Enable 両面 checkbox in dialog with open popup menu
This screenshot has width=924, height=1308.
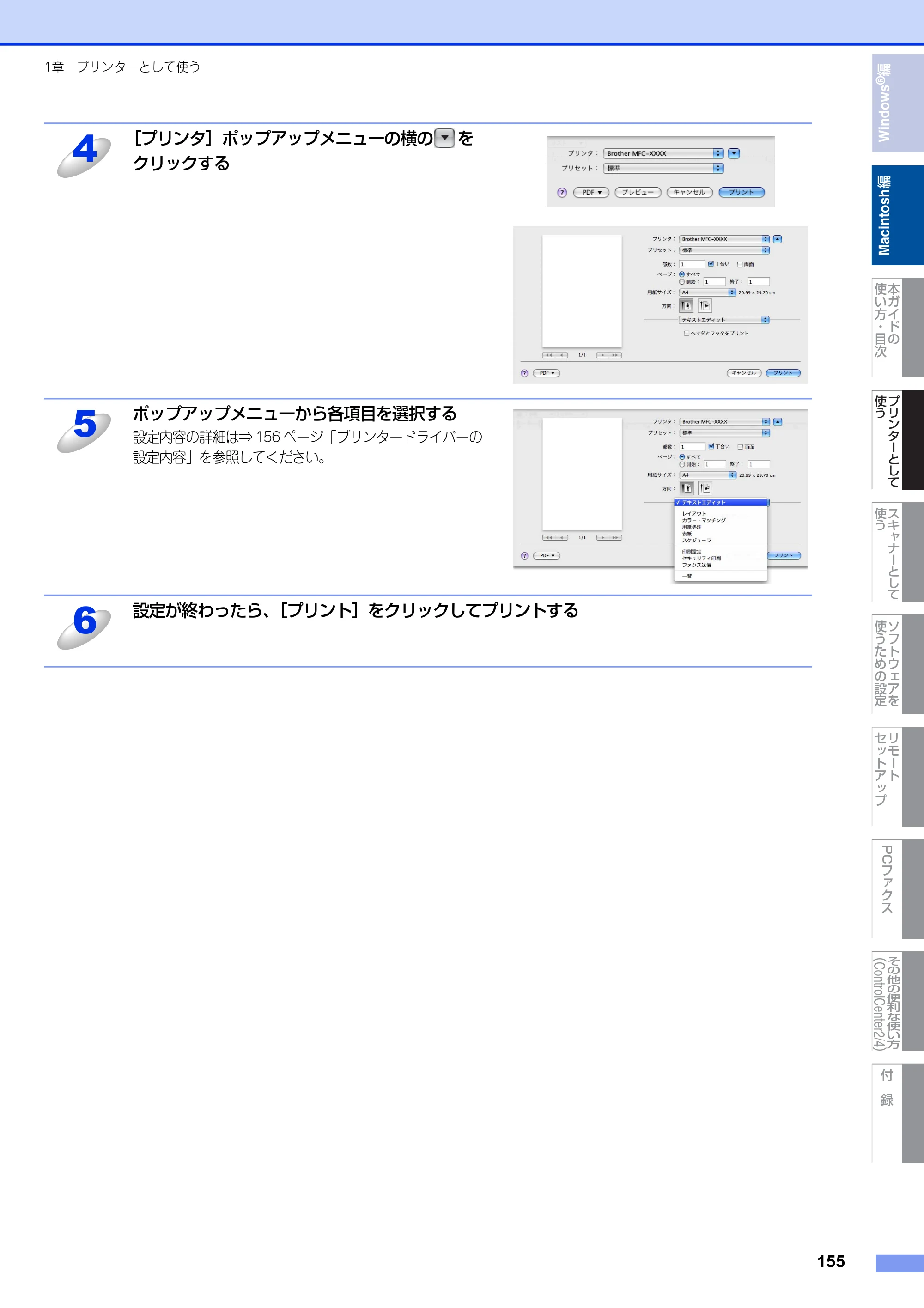741,447
